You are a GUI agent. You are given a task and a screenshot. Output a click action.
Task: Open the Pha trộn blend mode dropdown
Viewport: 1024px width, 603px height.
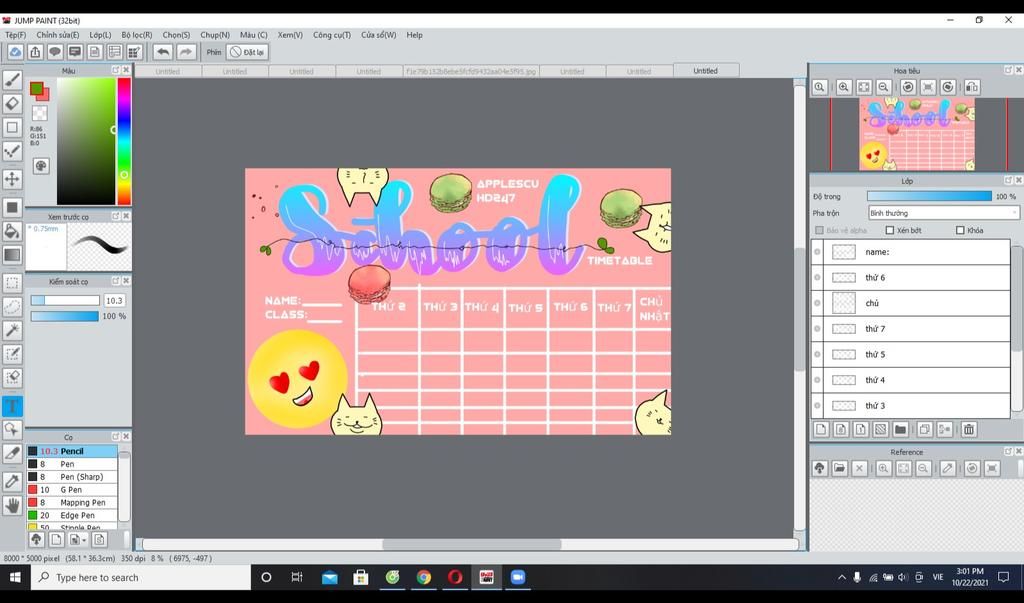tap(943, 213)
